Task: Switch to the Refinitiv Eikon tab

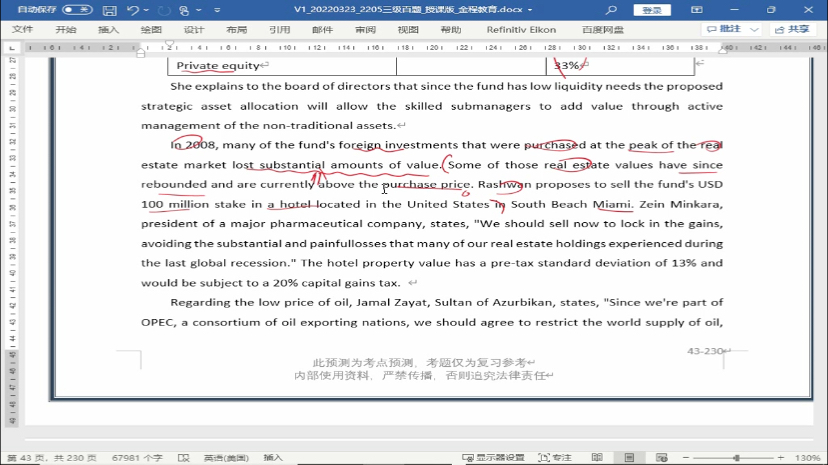Action: (x=521, y=30)
